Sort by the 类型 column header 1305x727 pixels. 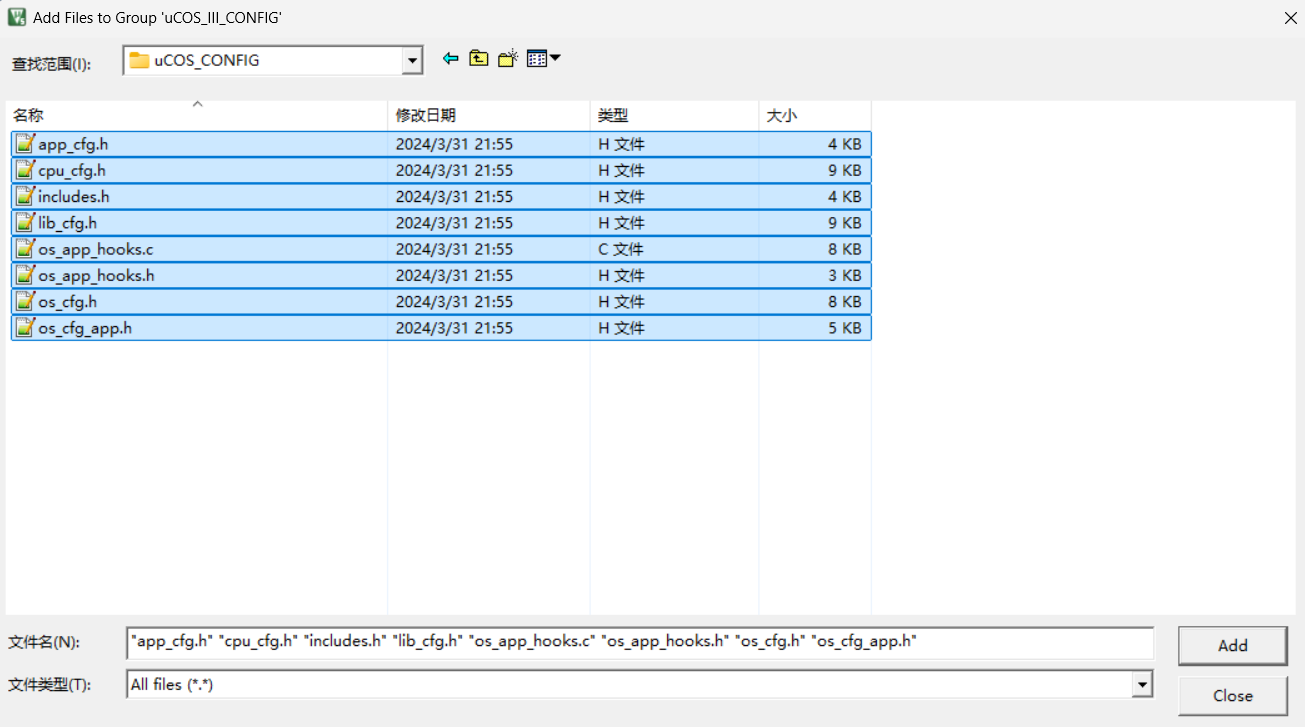(x=674, y=116)
